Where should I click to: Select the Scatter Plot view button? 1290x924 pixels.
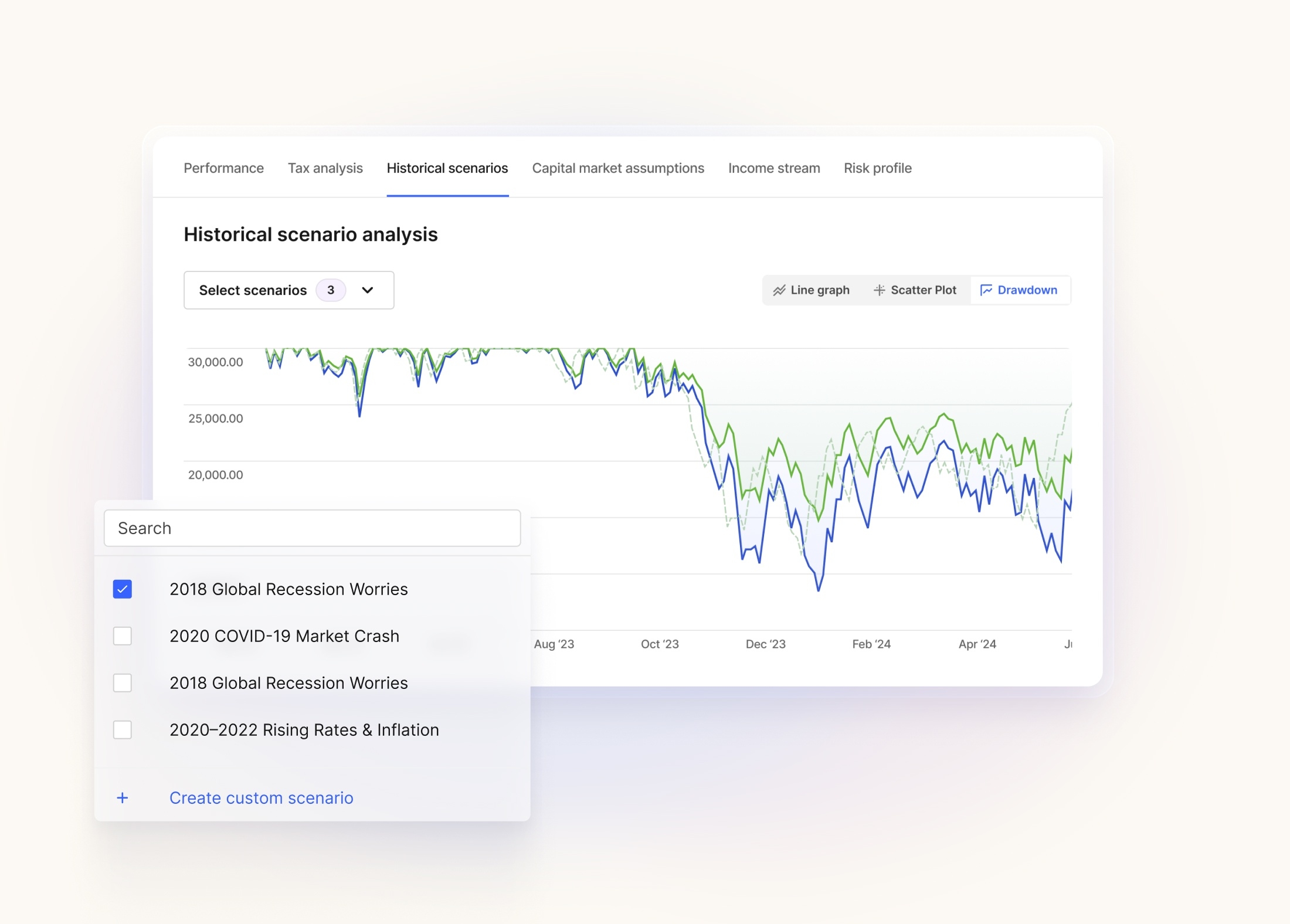(915, 290)
